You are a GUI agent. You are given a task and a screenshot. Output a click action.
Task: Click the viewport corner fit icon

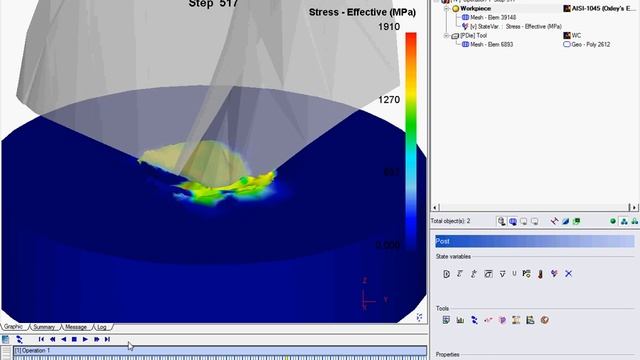coord(420,317)
